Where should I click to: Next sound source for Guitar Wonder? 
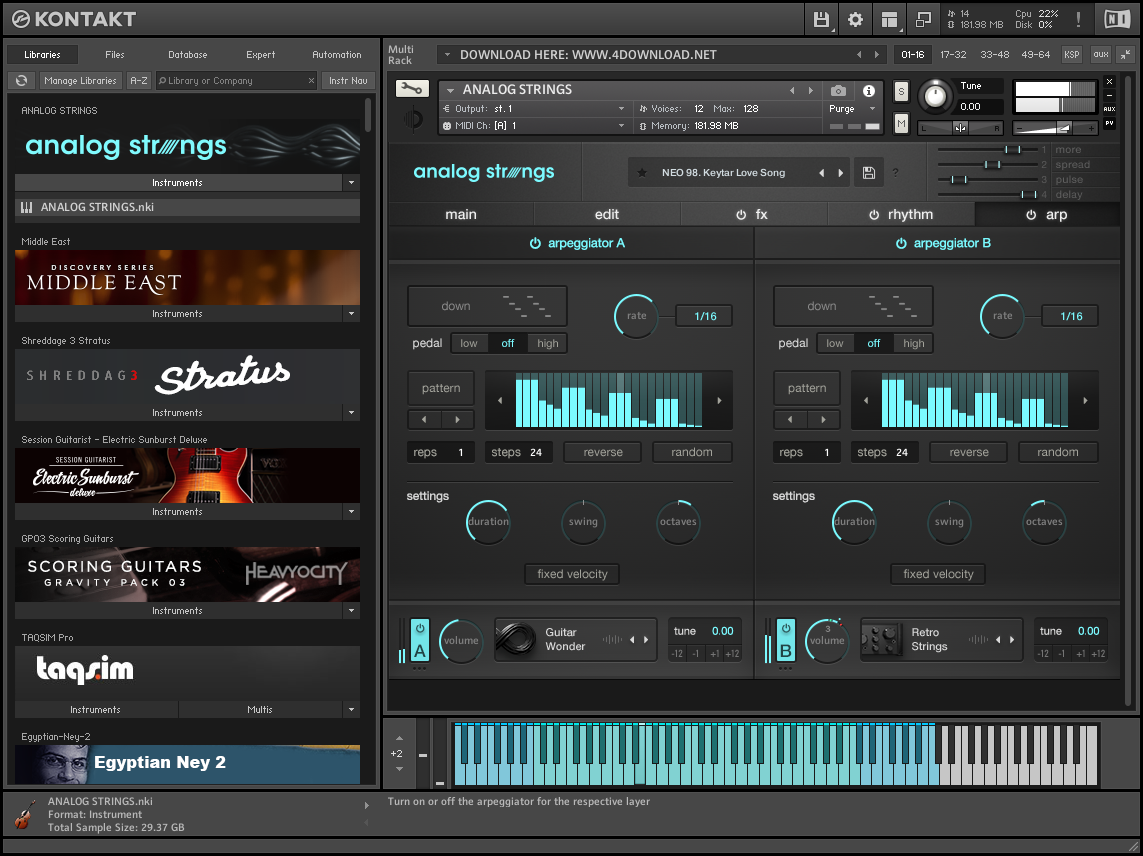(646, 639)
